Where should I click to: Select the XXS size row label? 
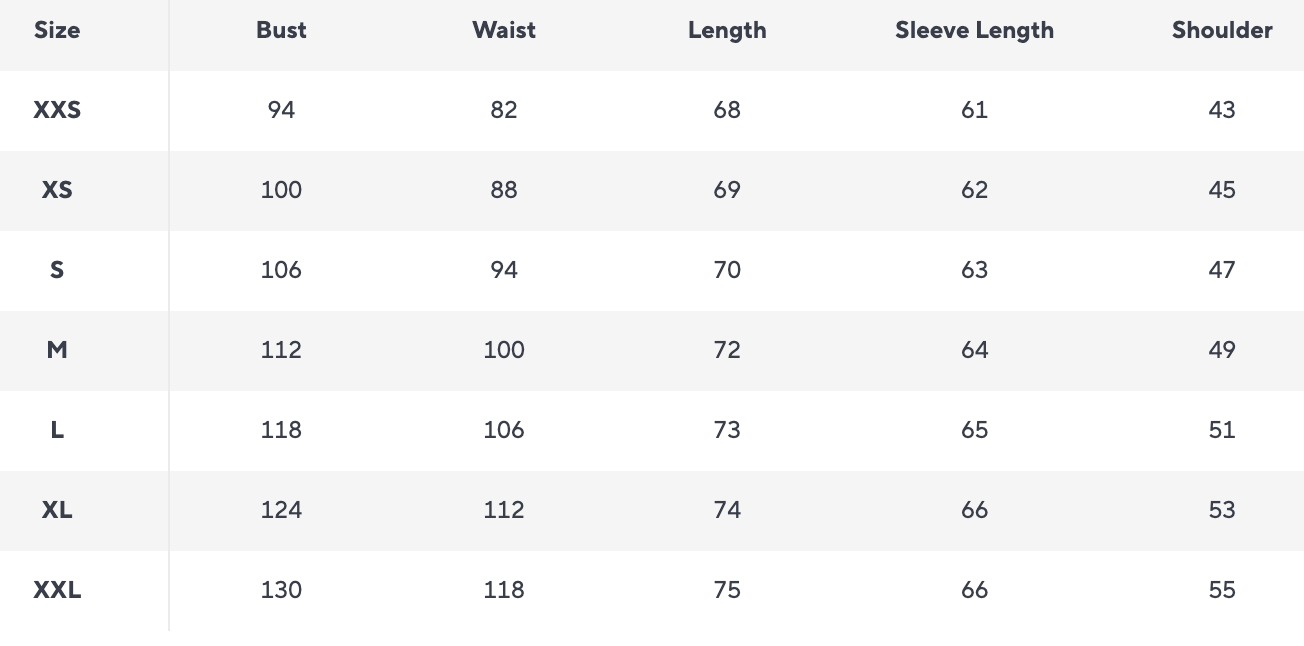(x=57, y=110)
